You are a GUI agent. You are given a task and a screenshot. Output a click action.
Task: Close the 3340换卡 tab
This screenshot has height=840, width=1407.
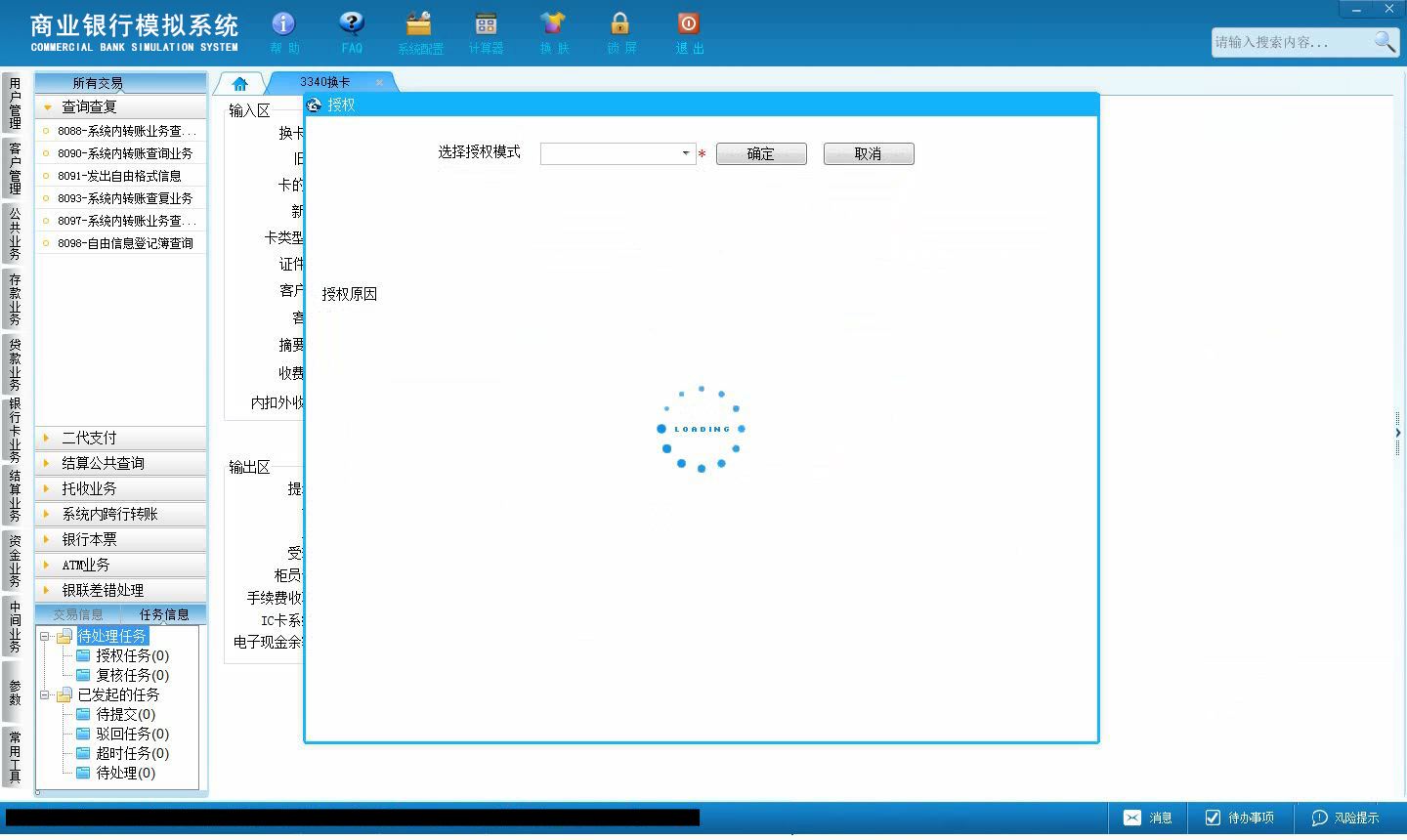(380, 83)
